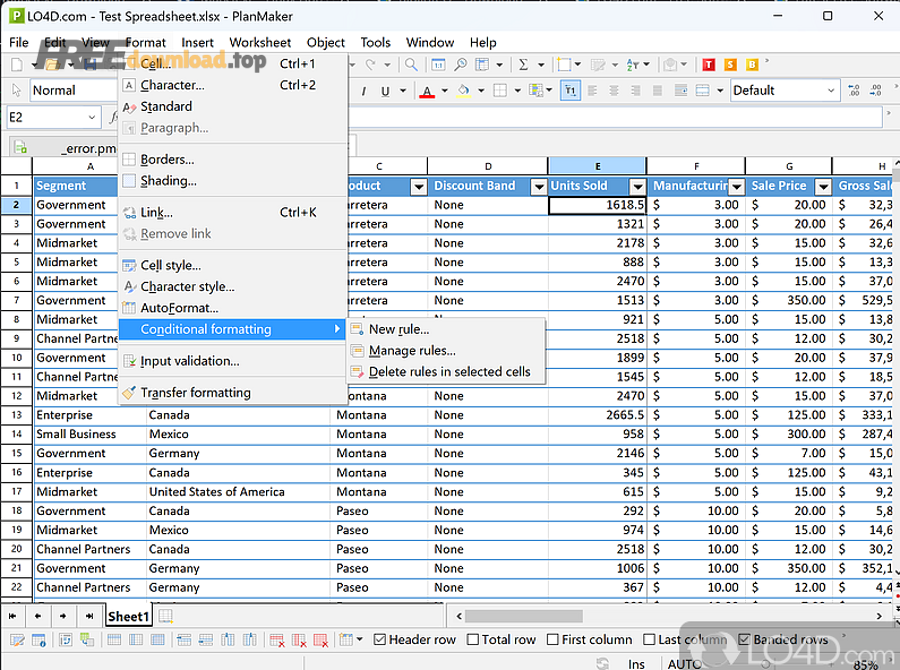This screenshot has height=670, width=900.
Task: Click the search magnifier icon in toolbar
Action: click(411, 64)
